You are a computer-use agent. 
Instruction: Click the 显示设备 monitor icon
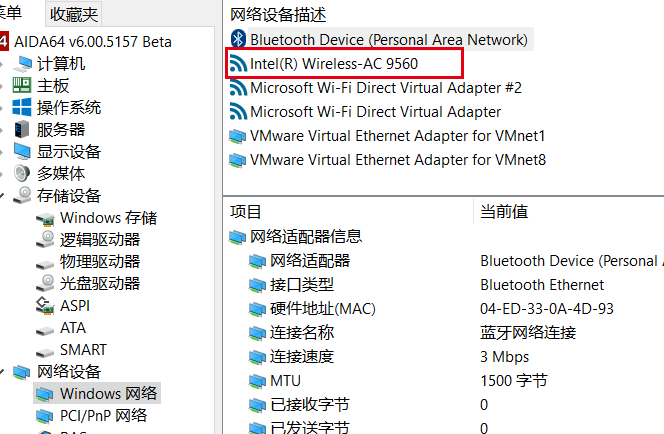22,151
